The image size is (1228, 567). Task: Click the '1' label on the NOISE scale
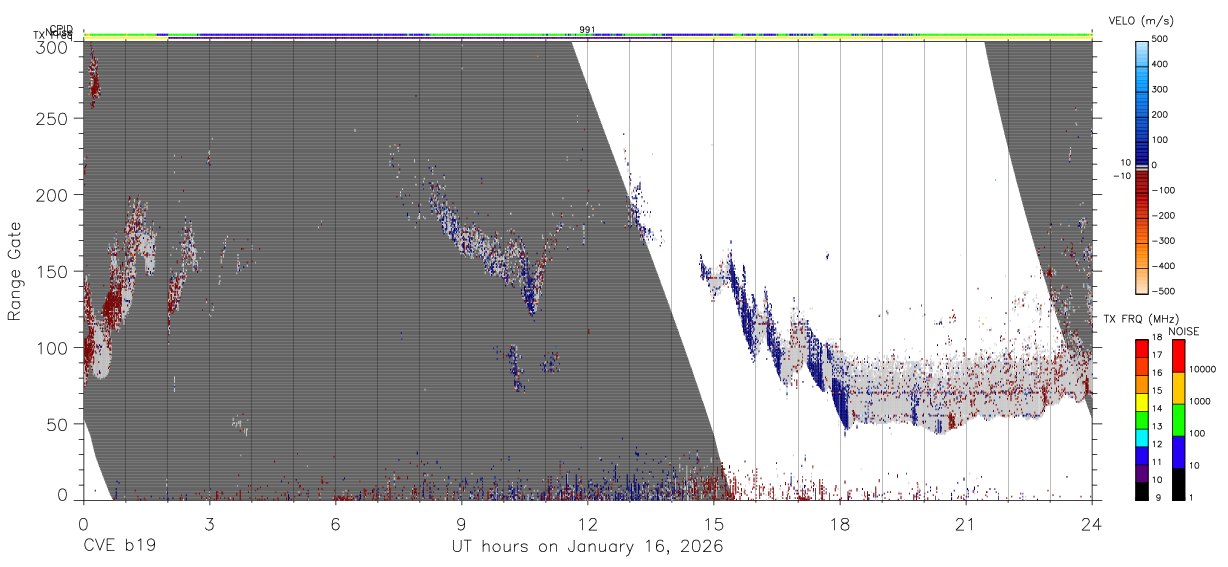point(1192,497)
